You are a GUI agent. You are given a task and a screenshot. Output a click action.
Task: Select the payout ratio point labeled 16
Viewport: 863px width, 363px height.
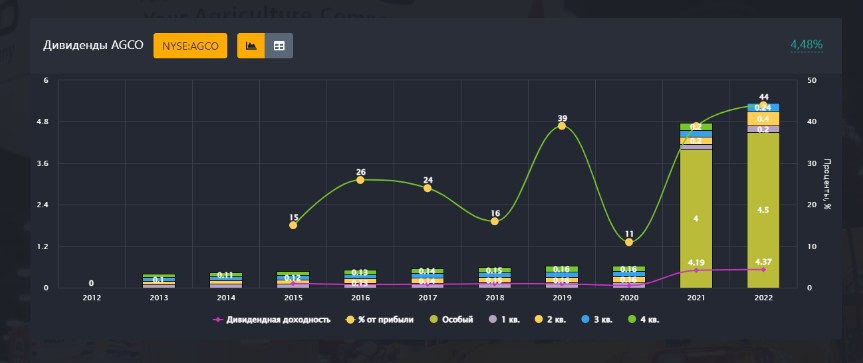tap(494, 221)
